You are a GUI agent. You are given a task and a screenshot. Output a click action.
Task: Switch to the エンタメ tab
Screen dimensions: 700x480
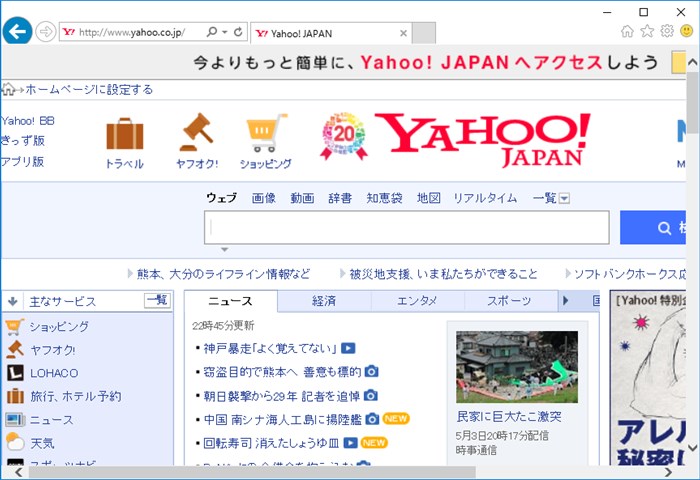417,301
